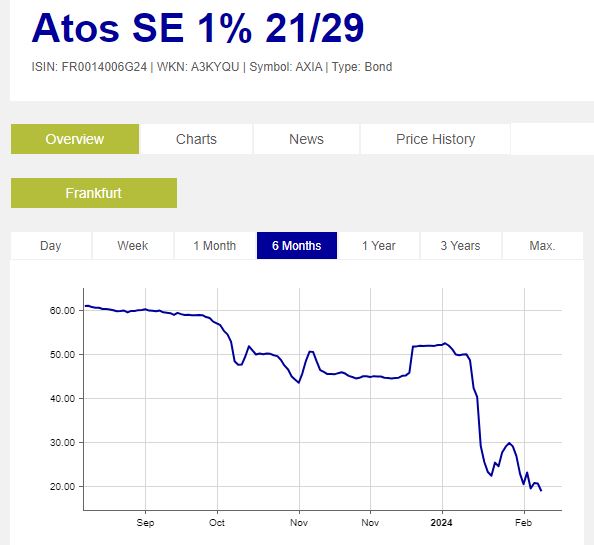The height and width of the screenshot is (545, 594).
Task: Click the 2024 axis label
Action: tap(441, 523)
